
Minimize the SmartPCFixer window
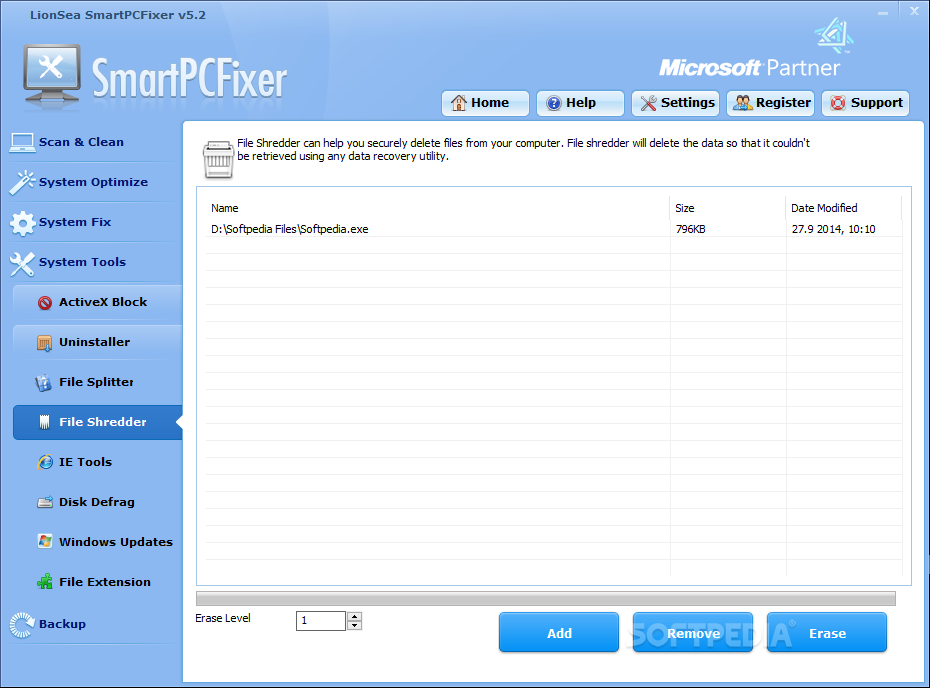click(x=883, y=11)
